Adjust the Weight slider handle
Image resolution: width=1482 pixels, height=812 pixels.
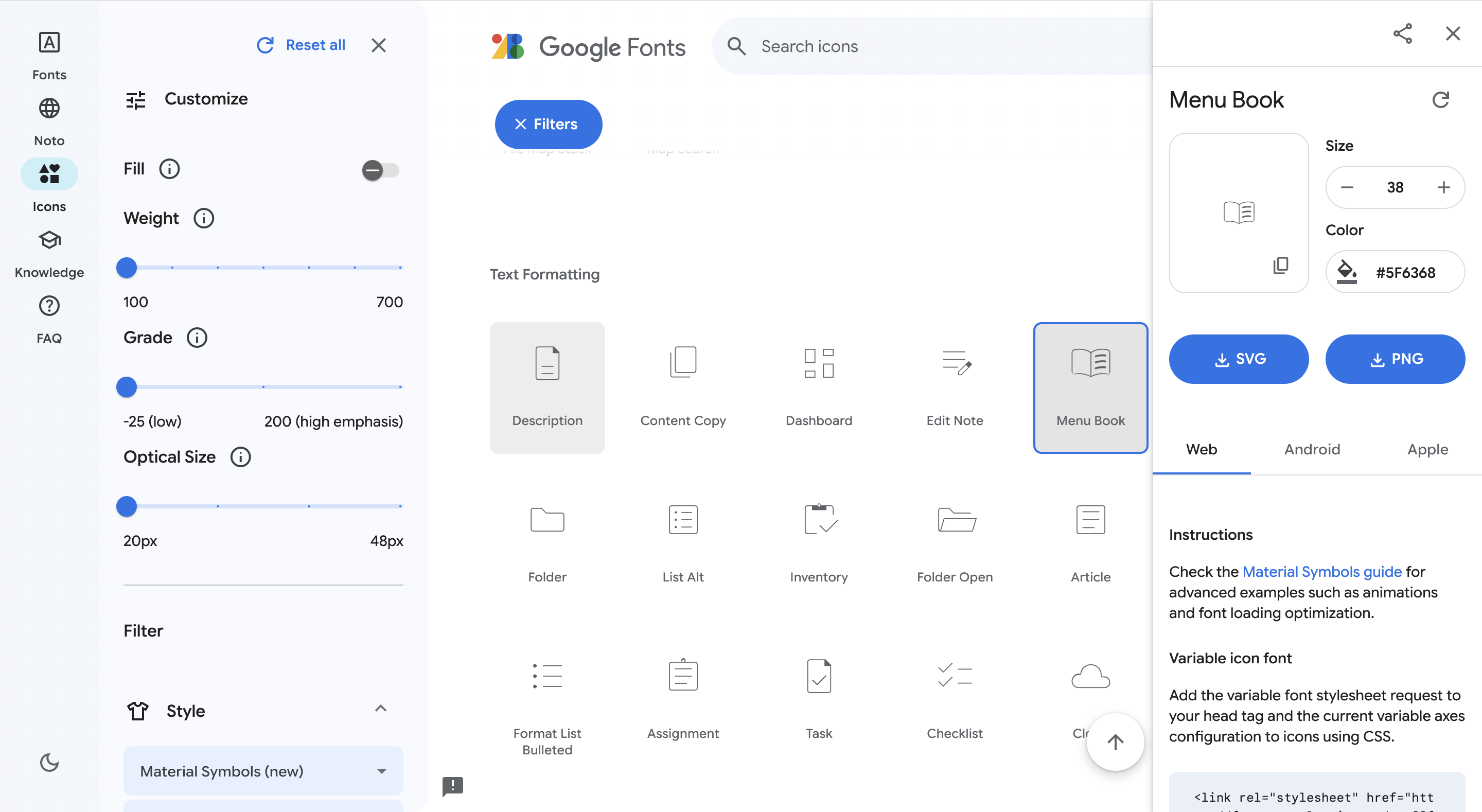tap(127, 268)
